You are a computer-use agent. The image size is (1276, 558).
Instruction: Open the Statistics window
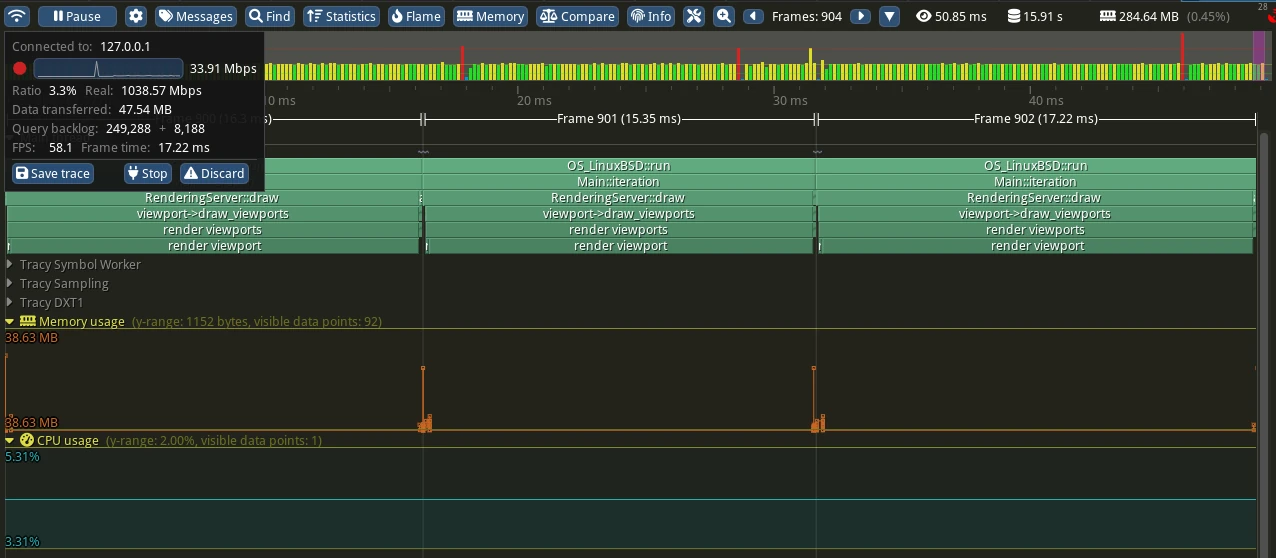pos(341,16)
